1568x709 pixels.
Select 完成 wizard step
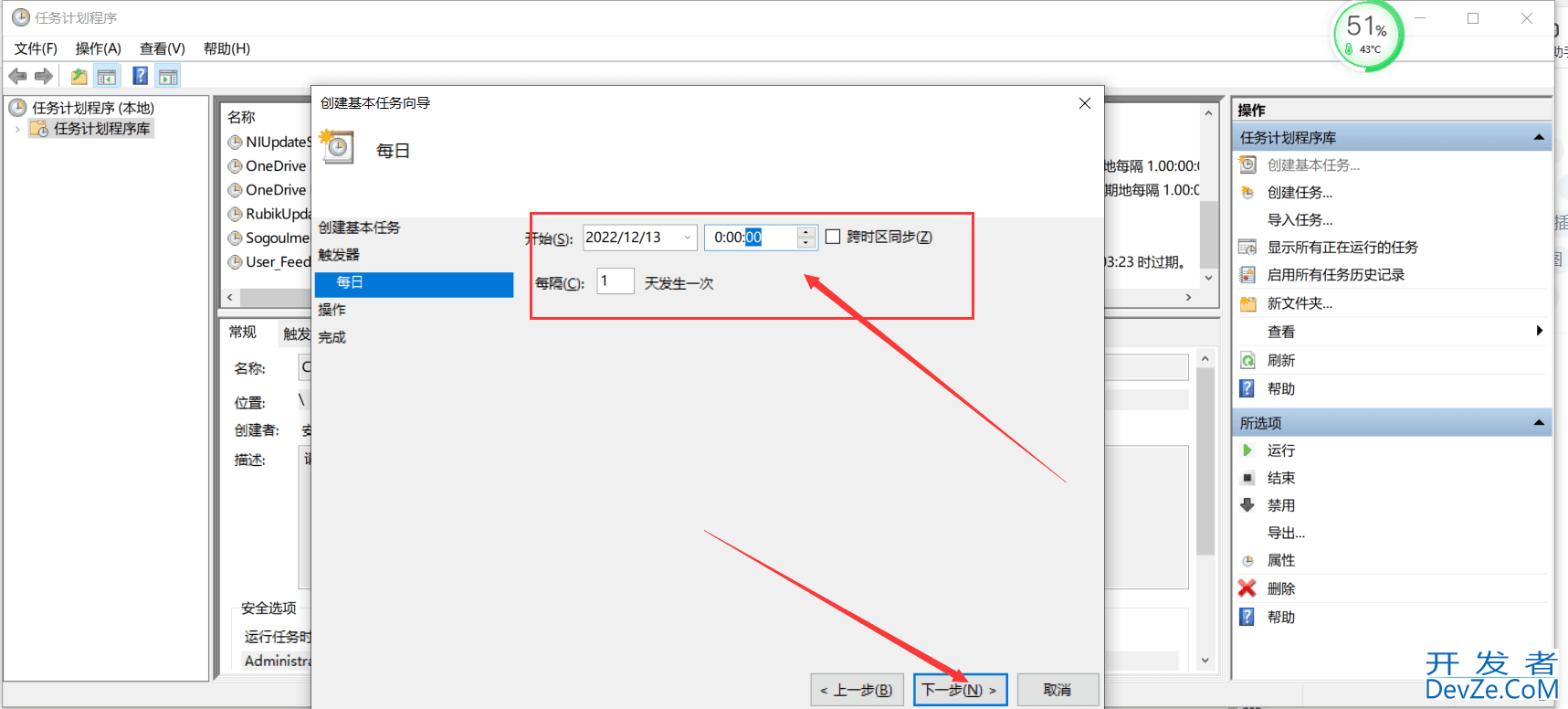click(331, 337)
